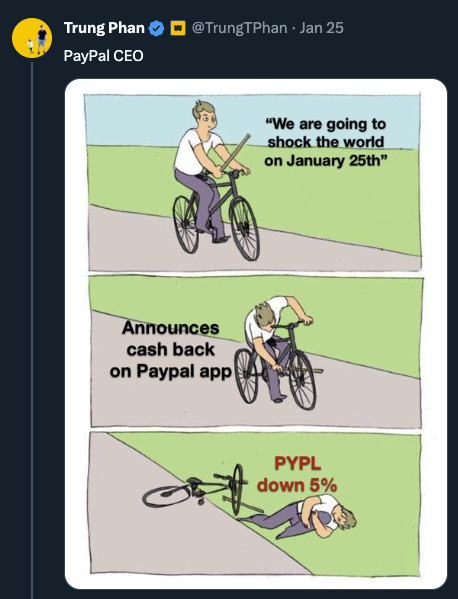Click the injured cyclist lying on grass
Screen dimensions: 458x599
click(x=300, y=516)
